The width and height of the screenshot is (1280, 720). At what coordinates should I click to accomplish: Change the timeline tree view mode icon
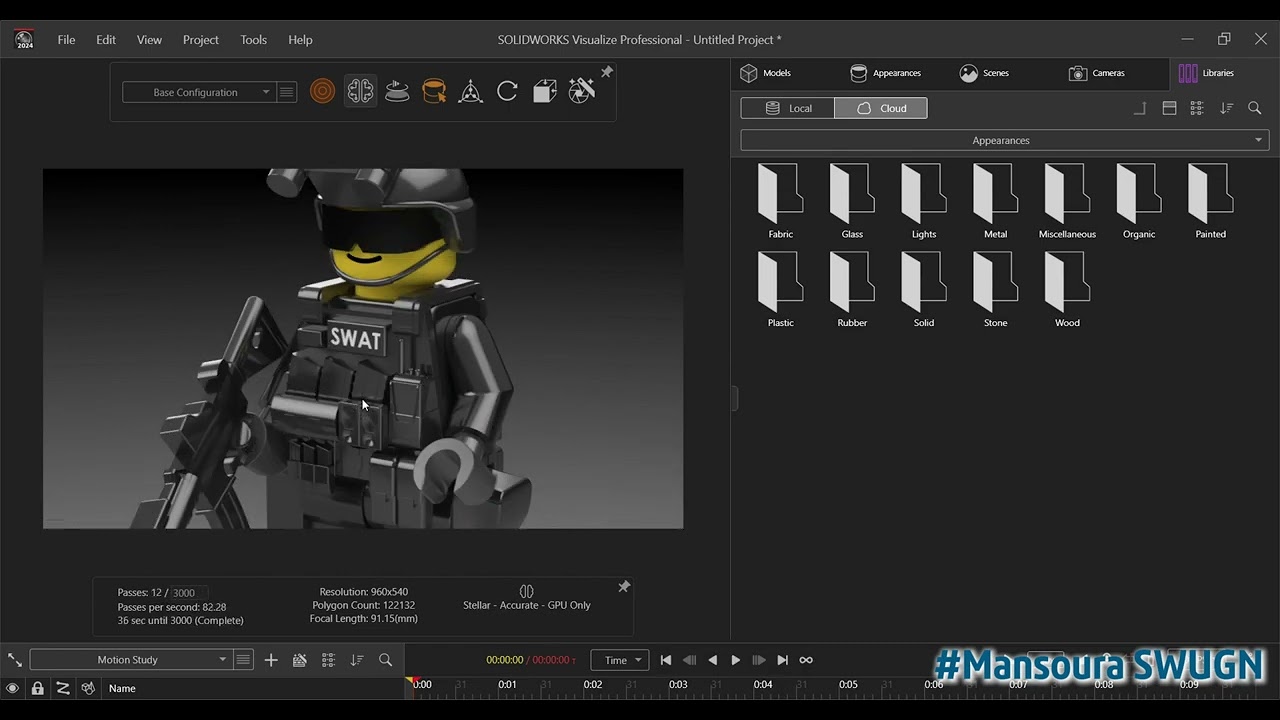click(x=328, y=660)
